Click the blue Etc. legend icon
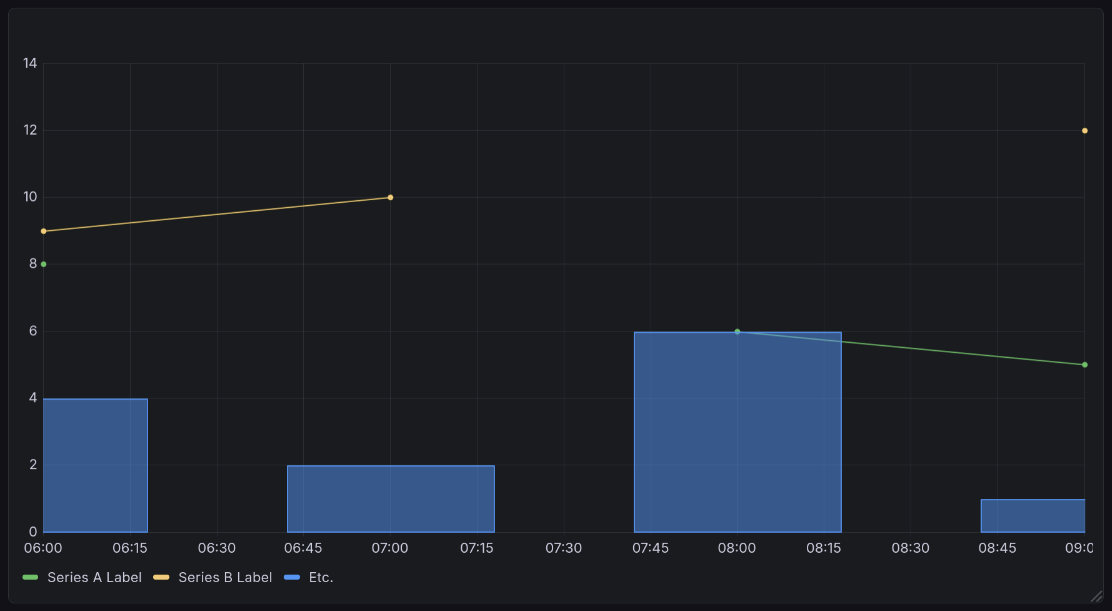The height and width of the screenshot is (611, 1112). point(291,577)
